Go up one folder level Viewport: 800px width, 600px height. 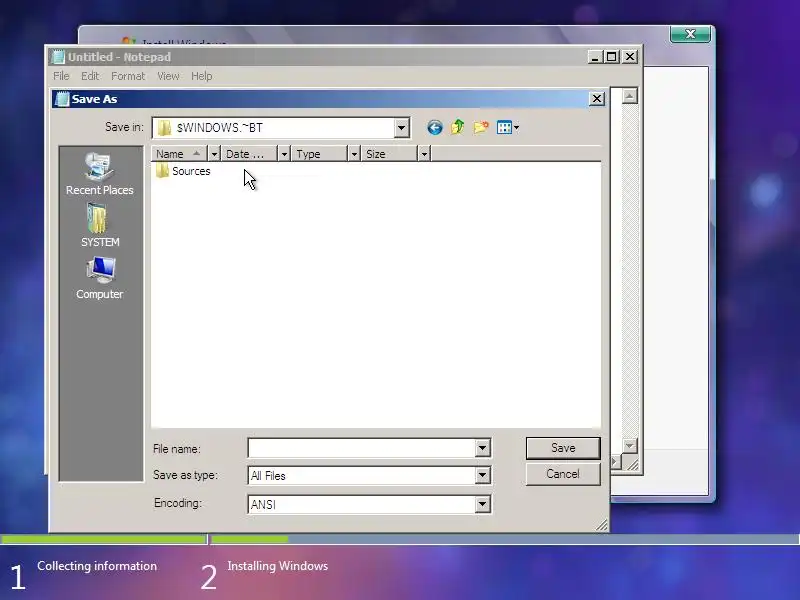click(x=458, y=127)
